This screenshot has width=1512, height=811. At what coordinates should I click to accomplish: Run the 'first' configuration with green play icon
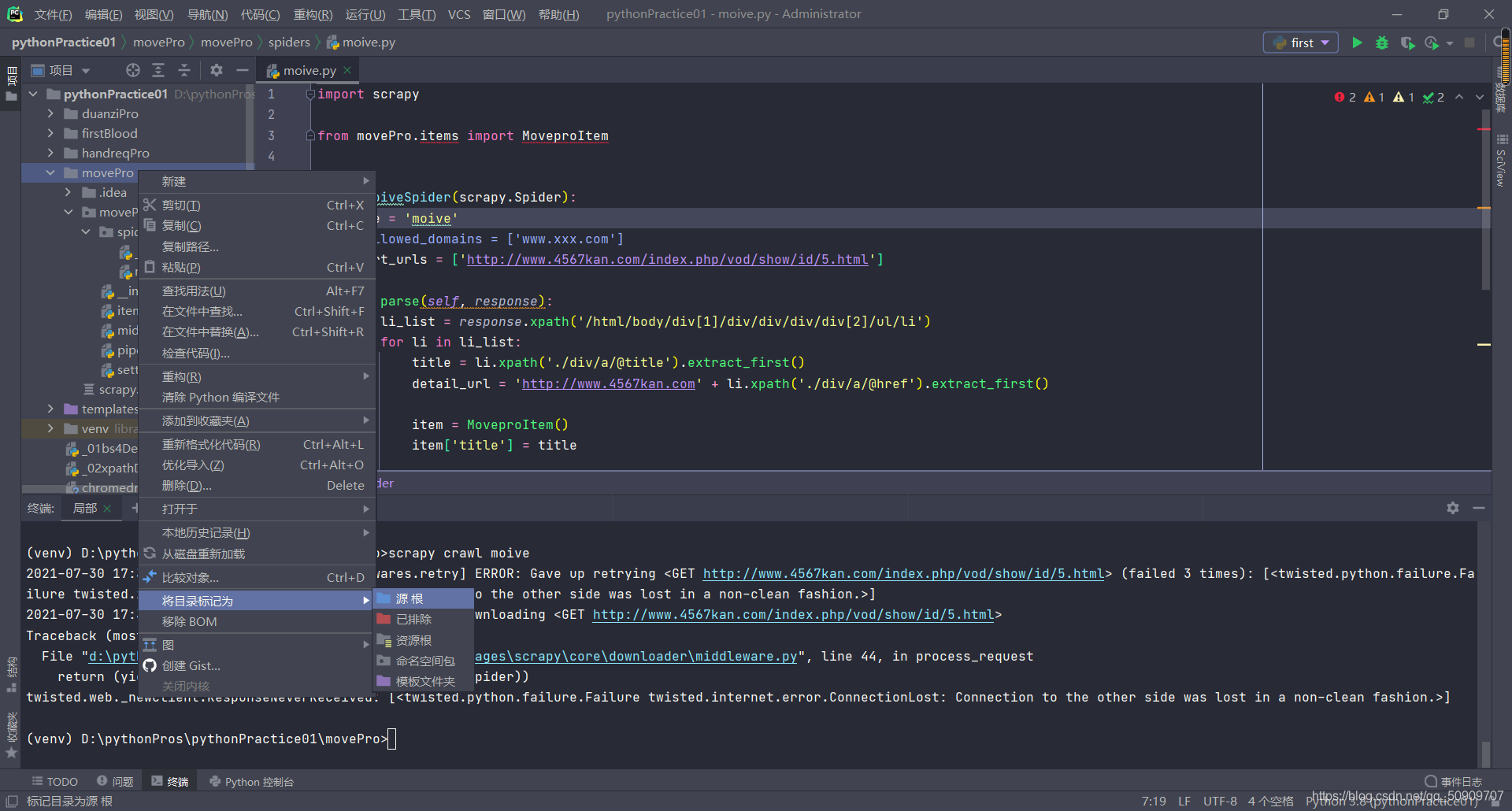1357,43
